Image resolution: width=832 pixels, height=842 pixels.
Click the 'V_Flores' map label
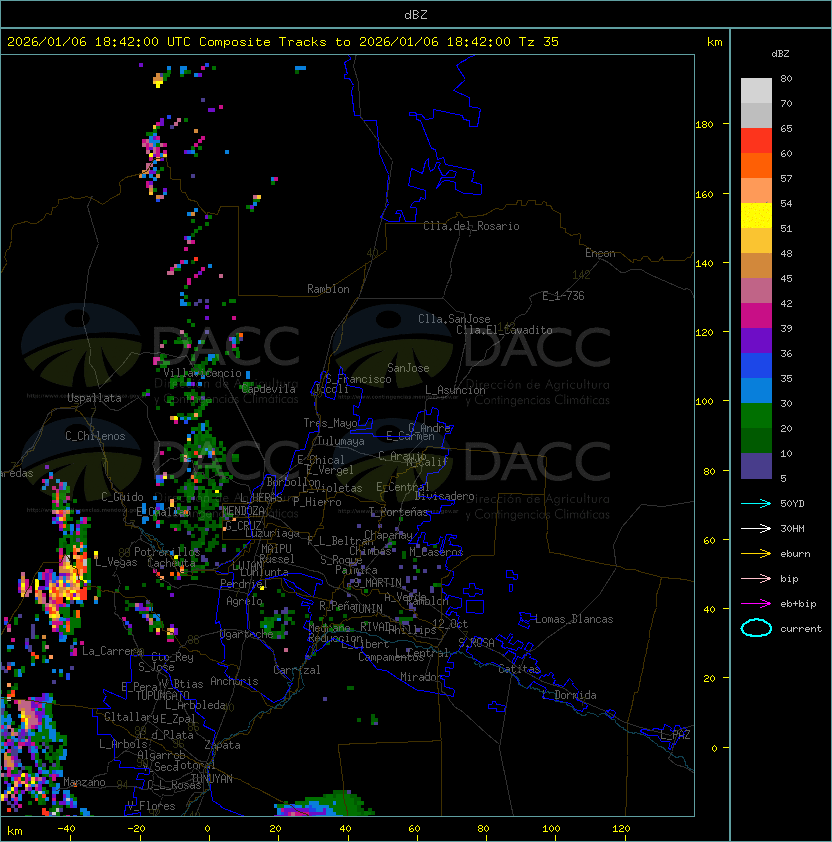pyautogui.click(x=151, y=806)
